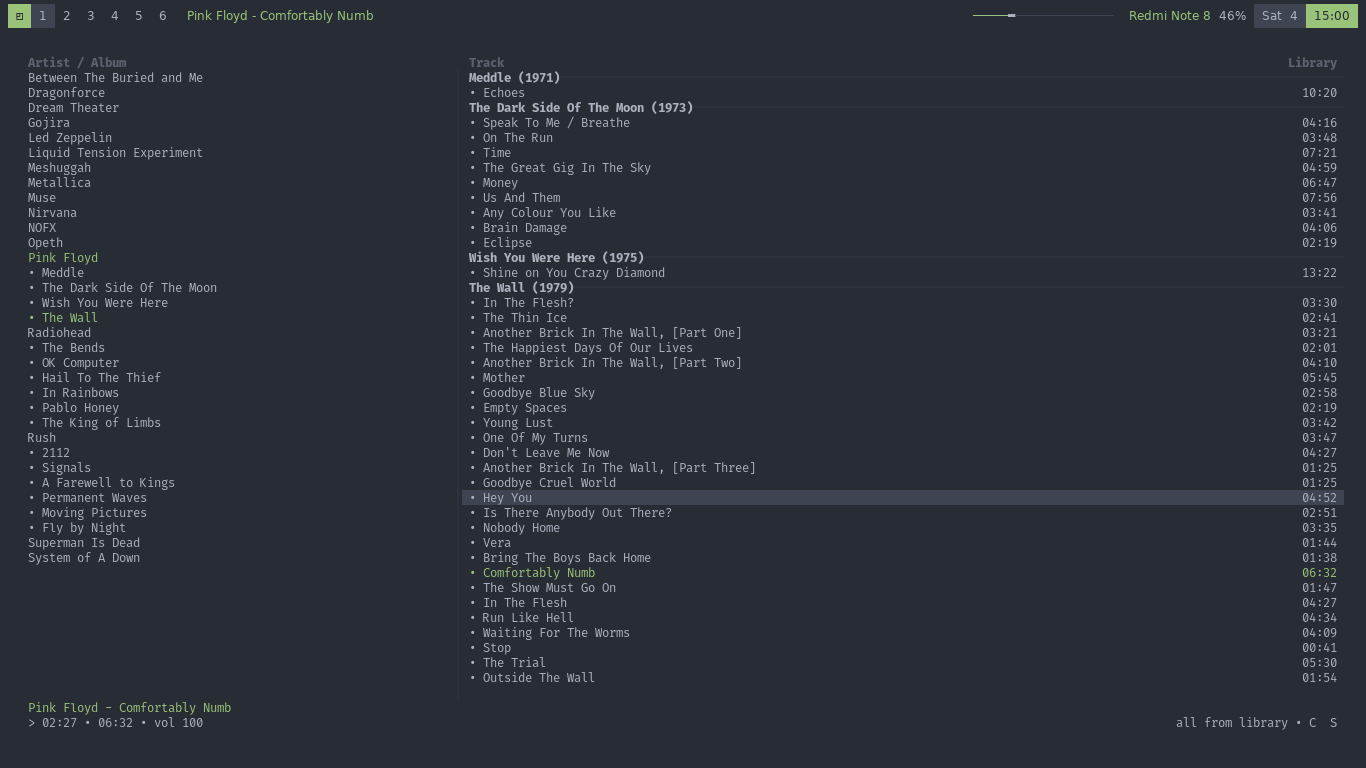Click the Pink Floyd - Comfortably Numb bar title
This screenshot has width=1366, height=768.
click(x=280, y=15)
